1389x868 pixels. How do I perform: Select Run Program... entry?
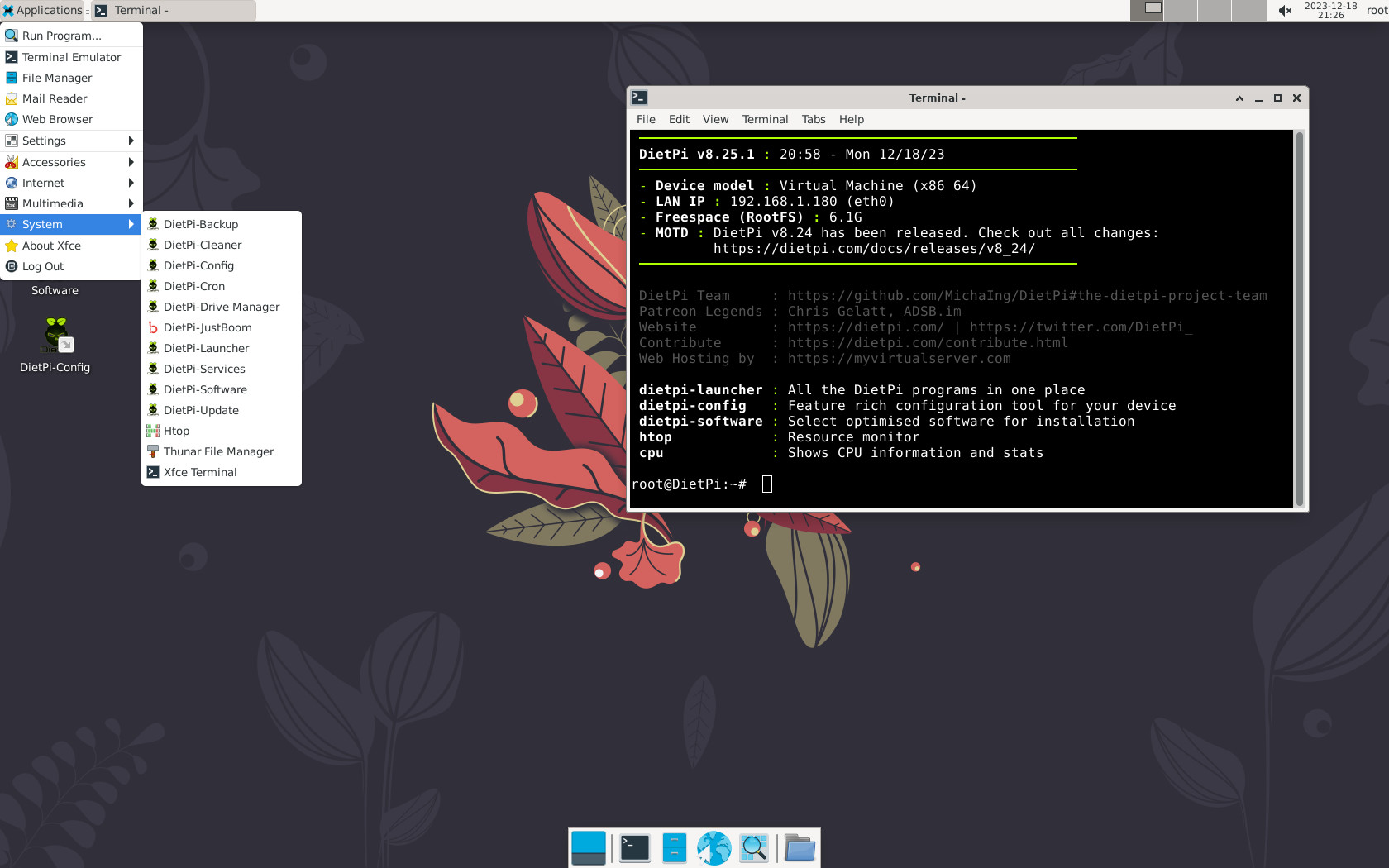[71, 36]
